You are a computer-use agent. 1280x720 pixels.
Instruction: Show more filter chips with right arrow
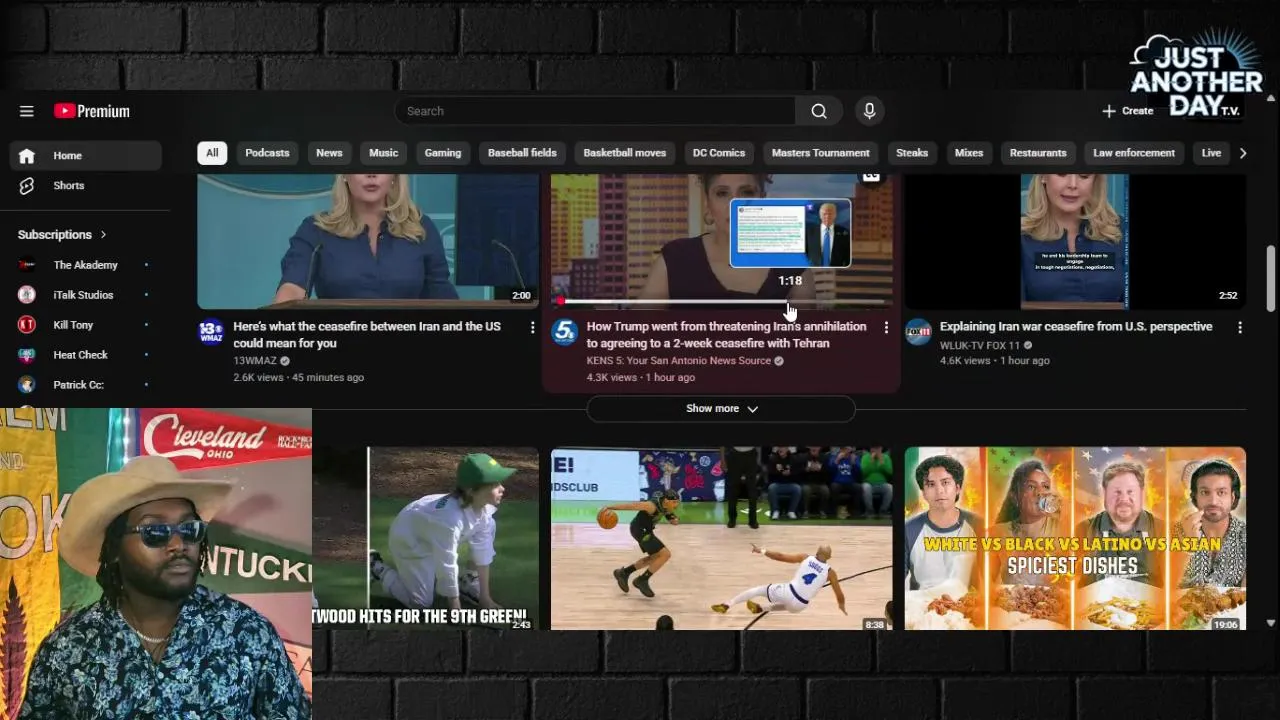(1243, 153)
